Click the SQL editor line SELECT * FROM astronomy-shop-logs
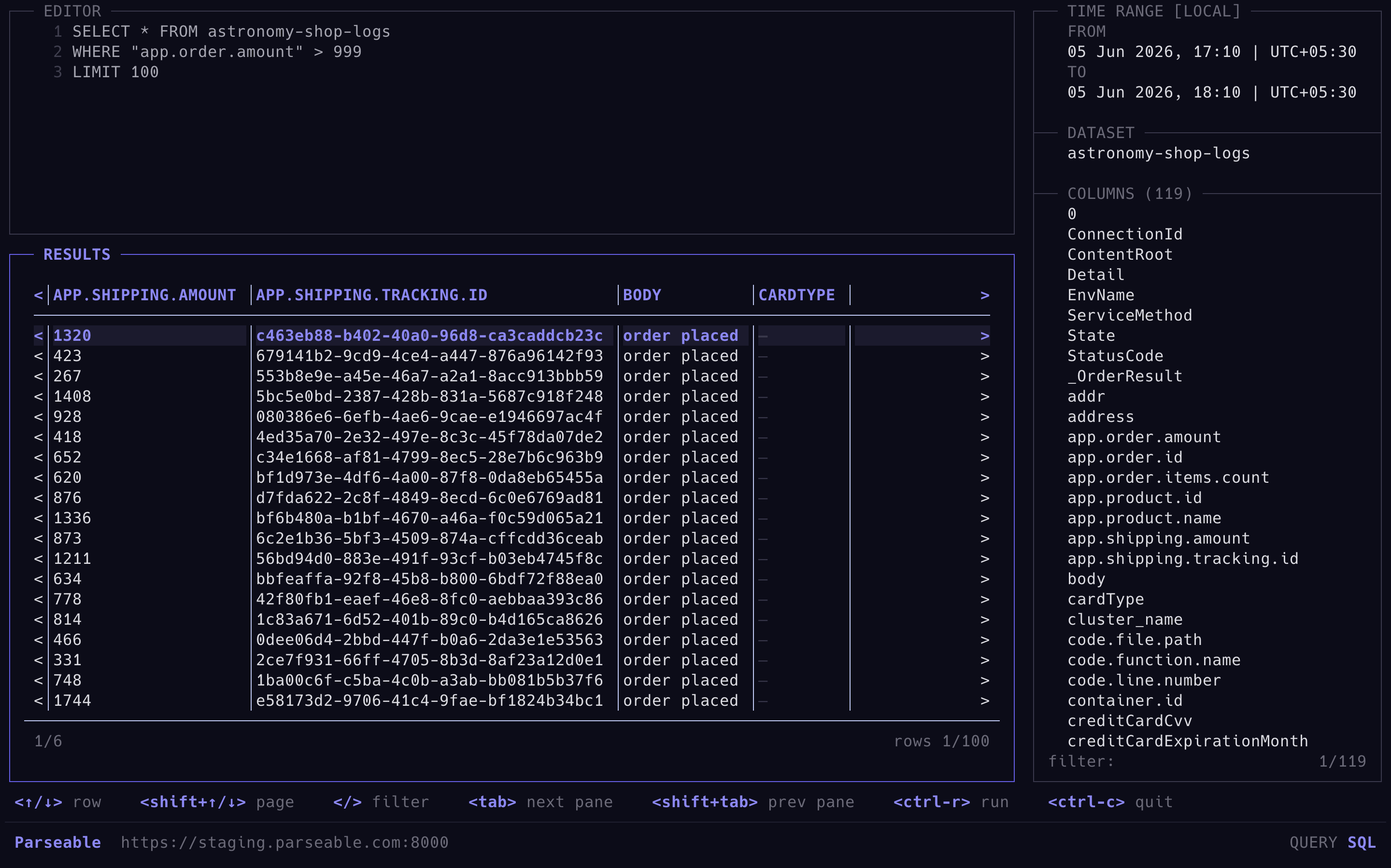 pyautogui.click(x=231, y=31)
